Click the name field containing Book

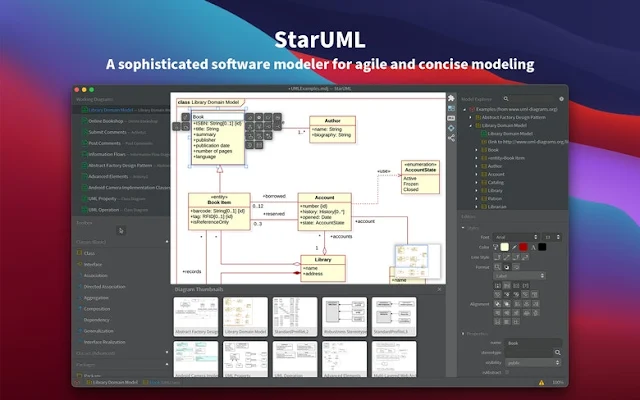pos(533,343)
